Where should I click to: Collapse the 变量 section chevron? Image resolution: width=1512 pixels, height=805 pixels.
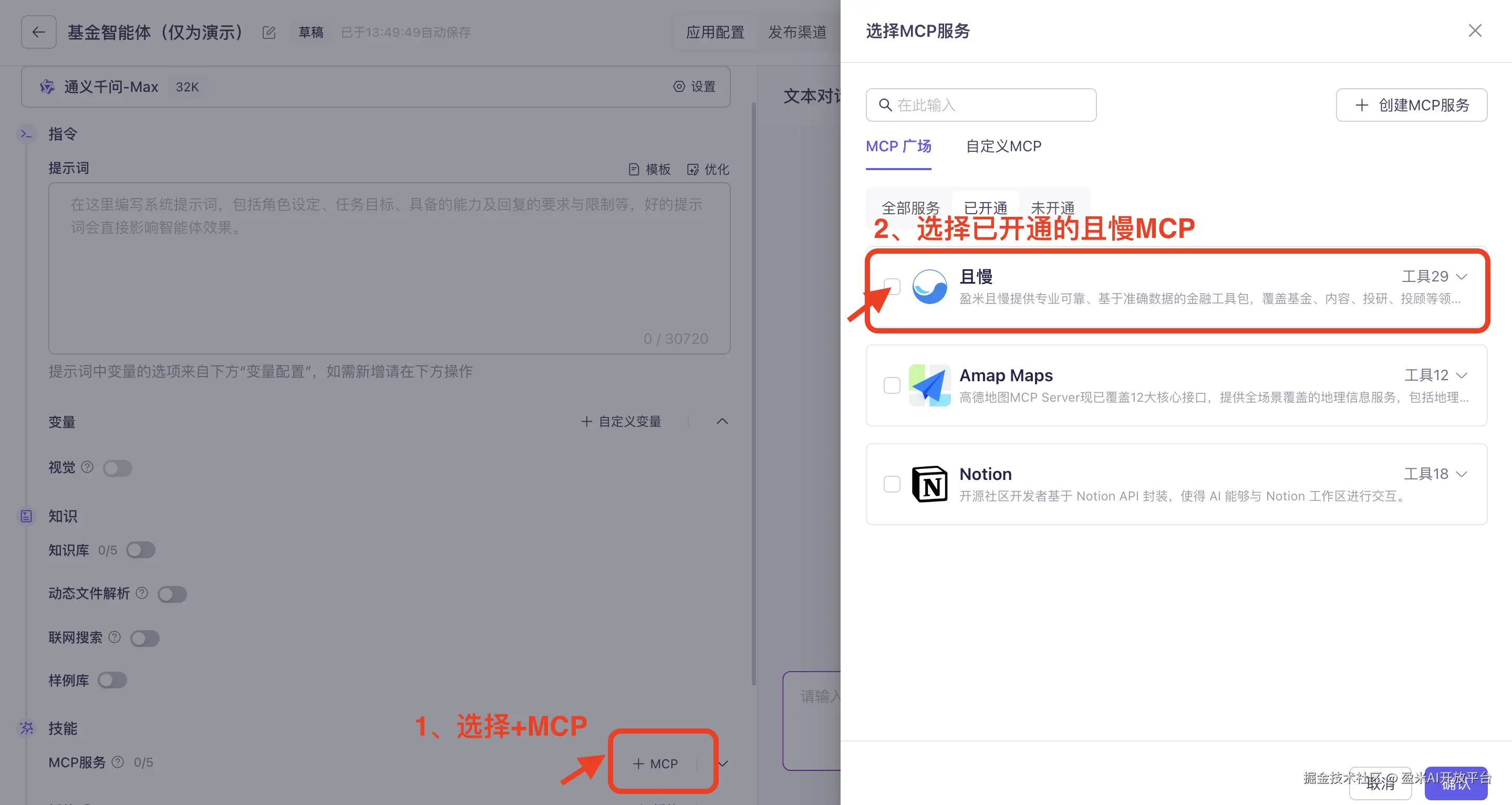[722, 421]
